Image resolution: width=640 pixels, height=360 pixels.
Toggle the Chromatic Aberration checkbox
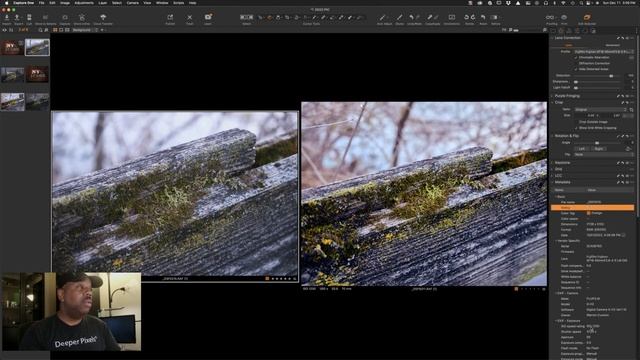[576, 58]
